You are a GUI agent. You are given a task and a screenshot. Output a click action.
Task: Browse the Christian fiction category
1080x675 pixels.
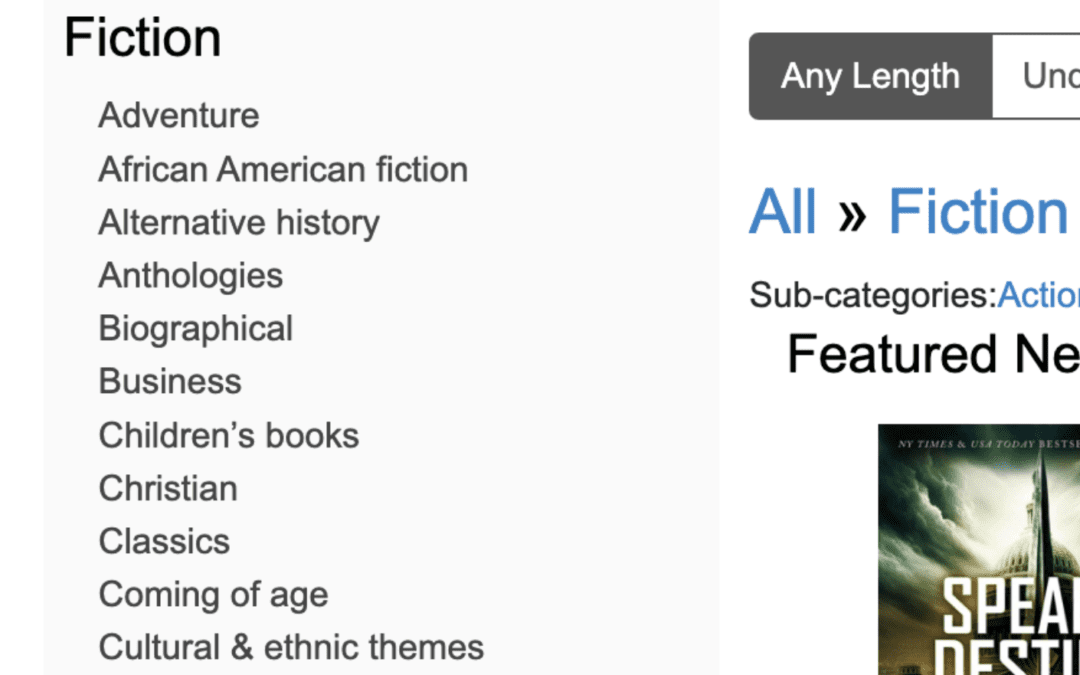pos(167,488)
